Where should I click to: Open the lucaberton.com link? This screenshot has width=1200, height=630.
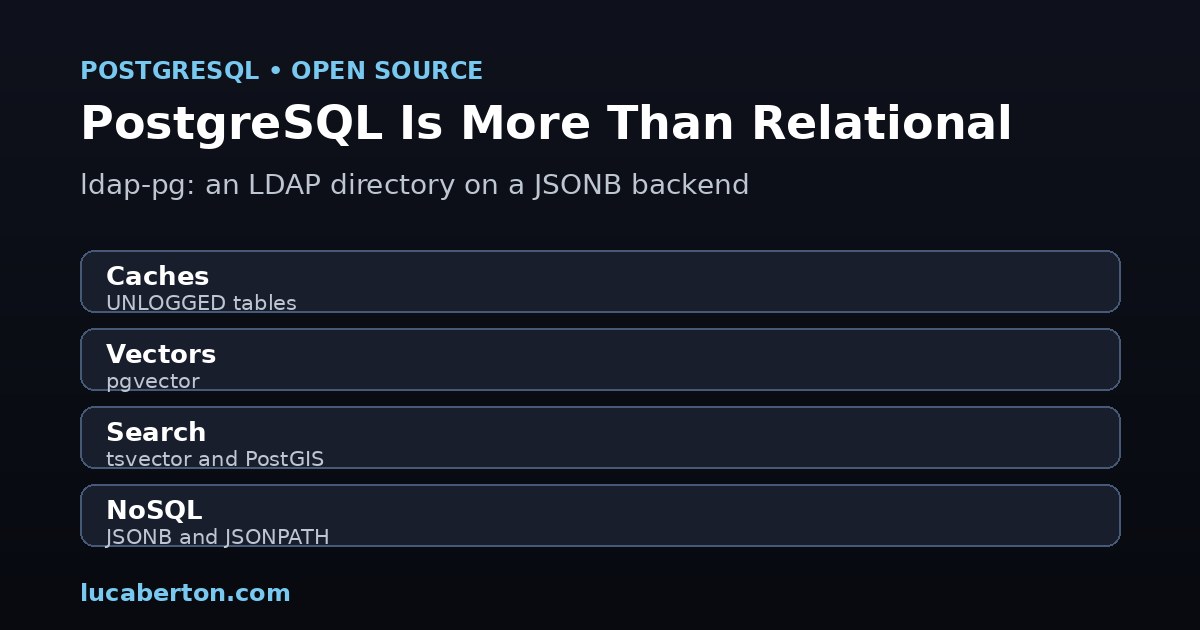[185, 593]
